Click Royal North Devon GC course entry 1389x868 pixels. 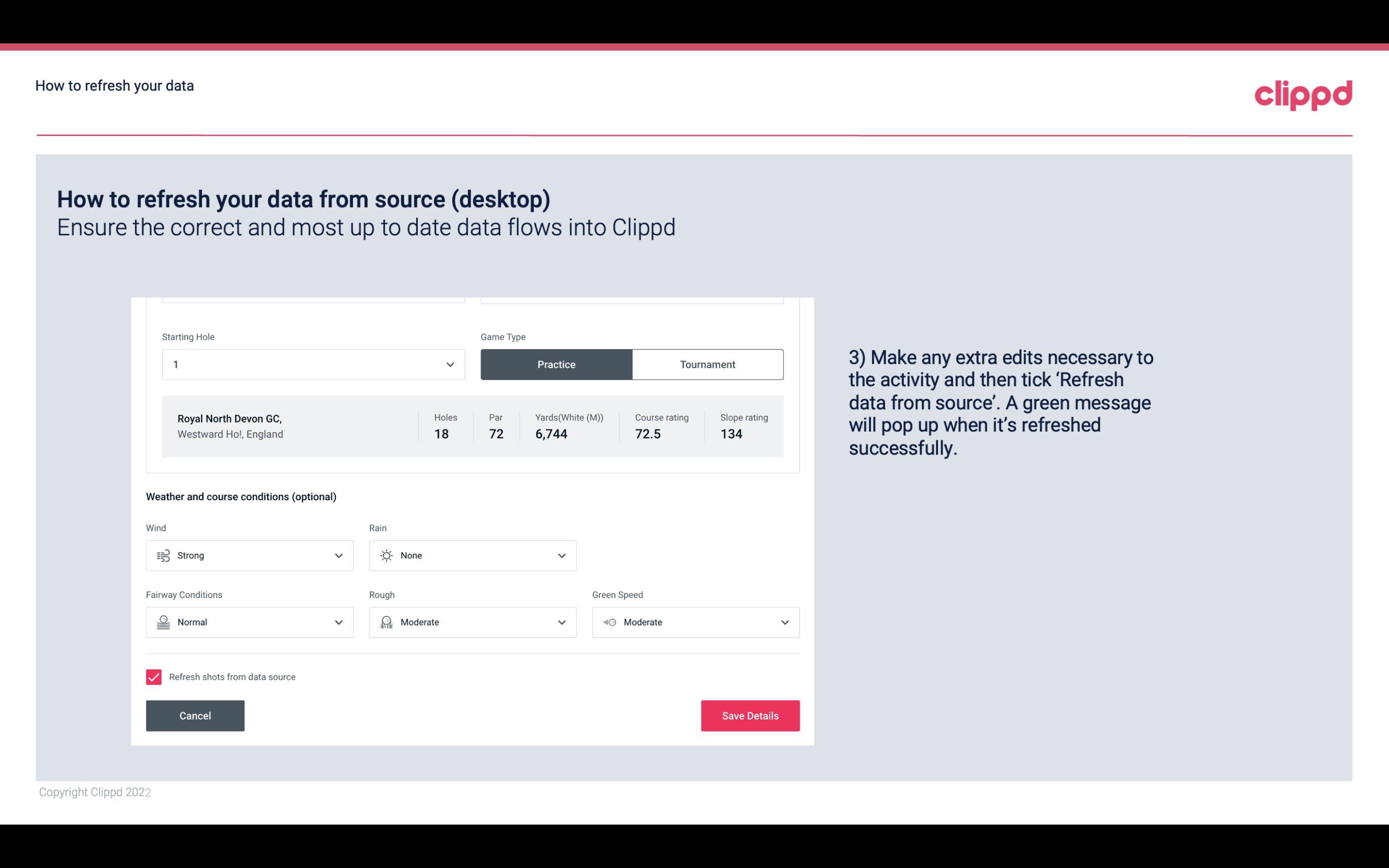[x=472, y=425]
